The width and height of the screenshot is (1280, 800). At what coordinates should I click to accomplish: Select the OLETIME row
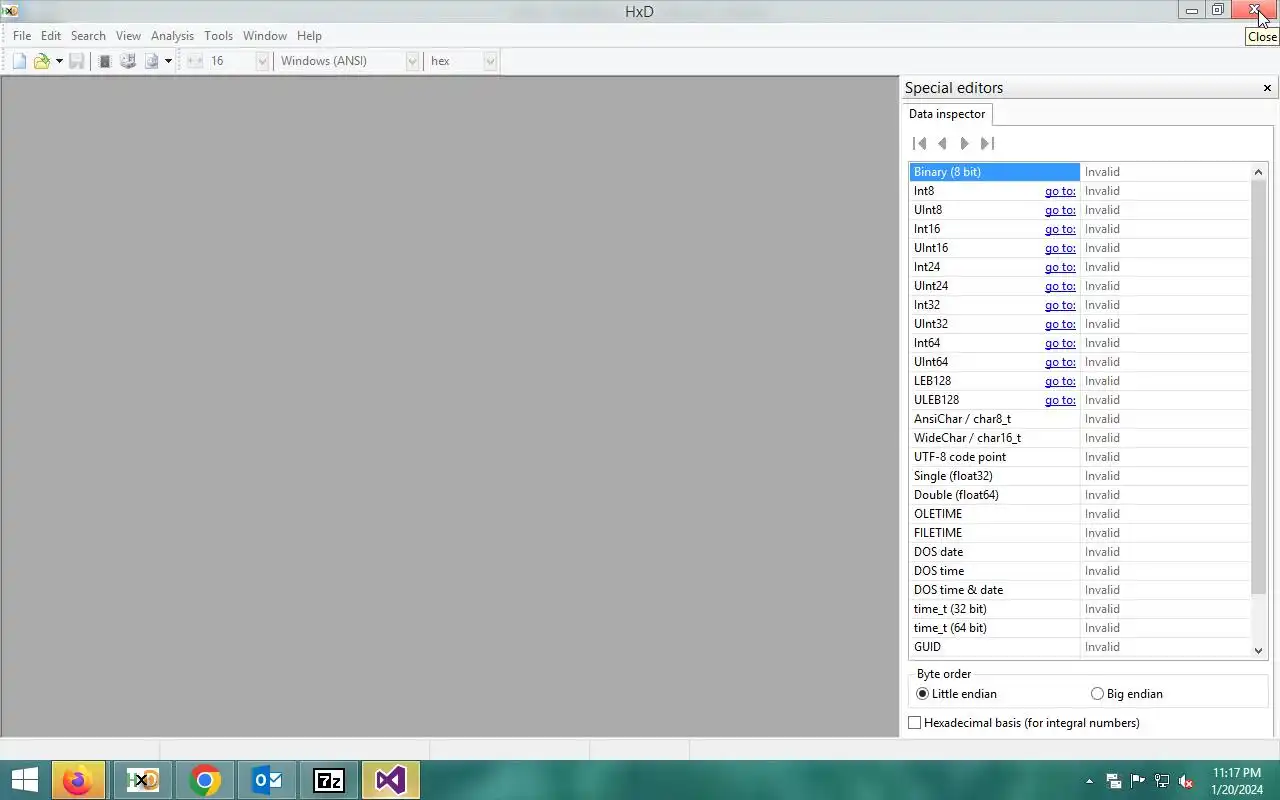[x=1080, y=514]
